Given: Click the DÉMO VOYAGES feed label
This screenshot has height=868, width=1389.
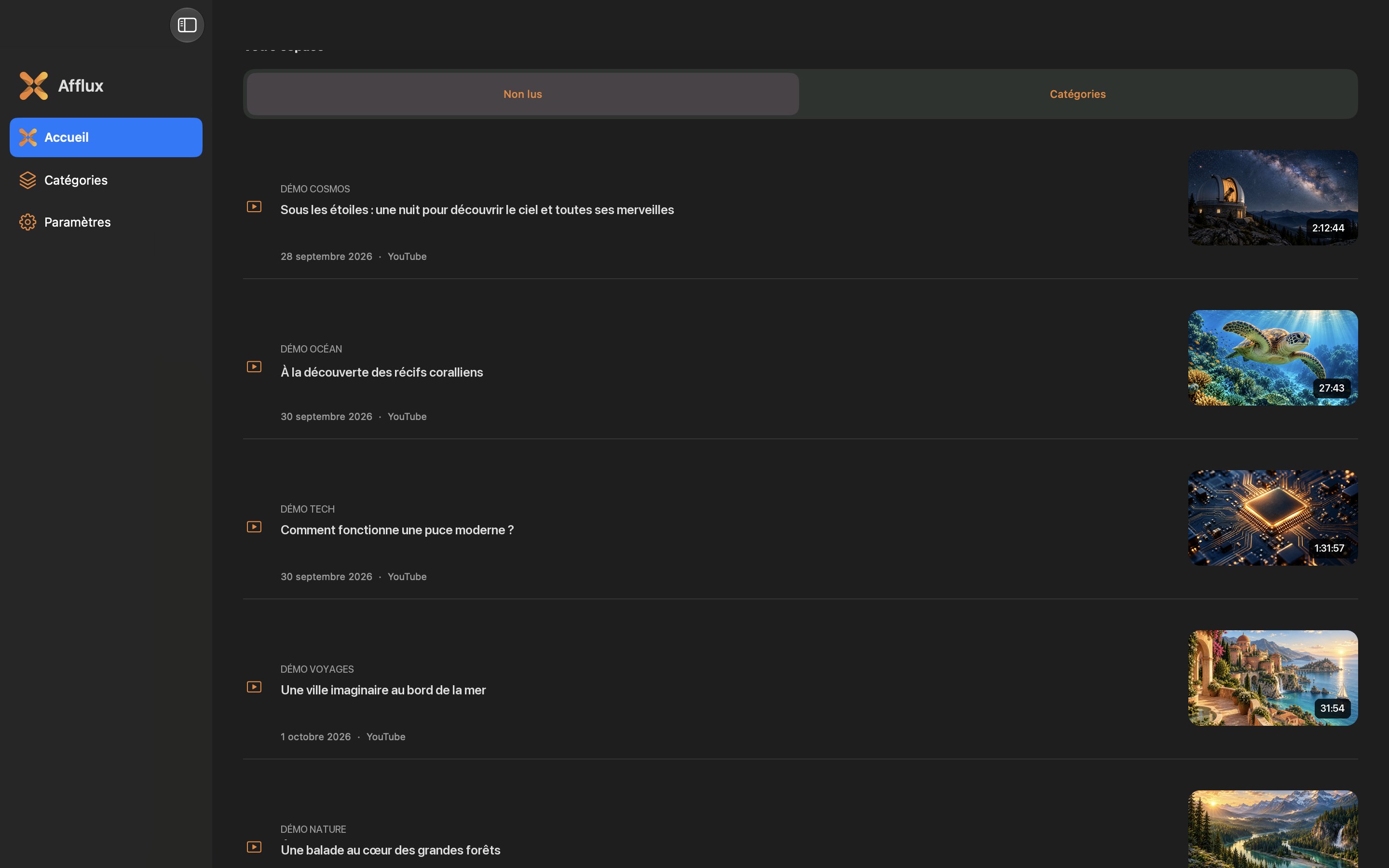Looking at the screenshot, I should click(x=317, y=669).
